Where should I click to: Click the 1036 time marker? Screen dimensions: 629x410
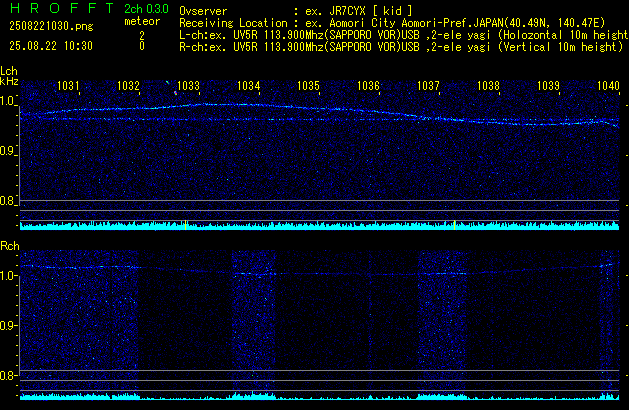pos(368,86)
